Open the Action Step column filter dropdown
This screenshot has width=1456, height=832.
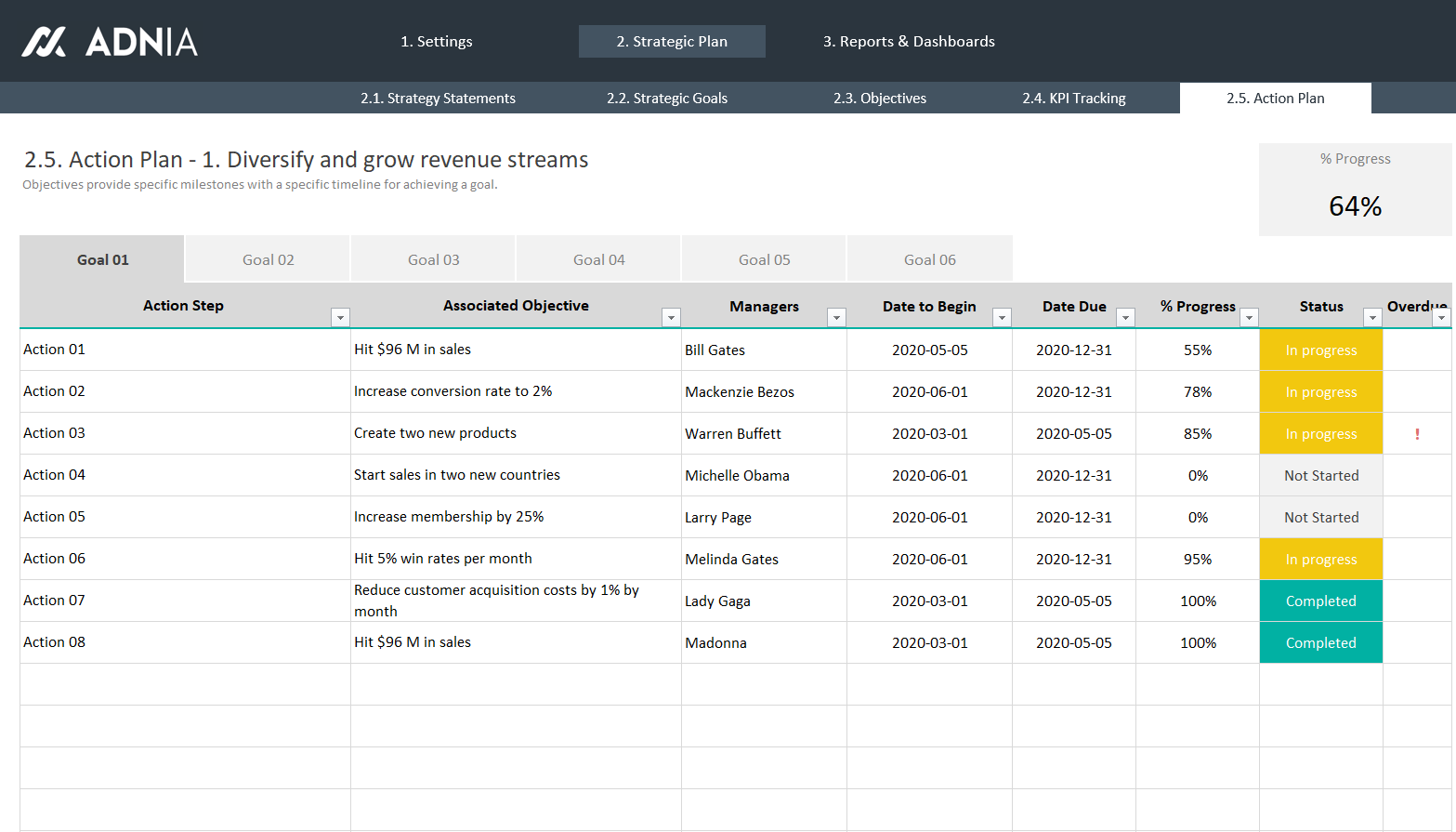341,318
